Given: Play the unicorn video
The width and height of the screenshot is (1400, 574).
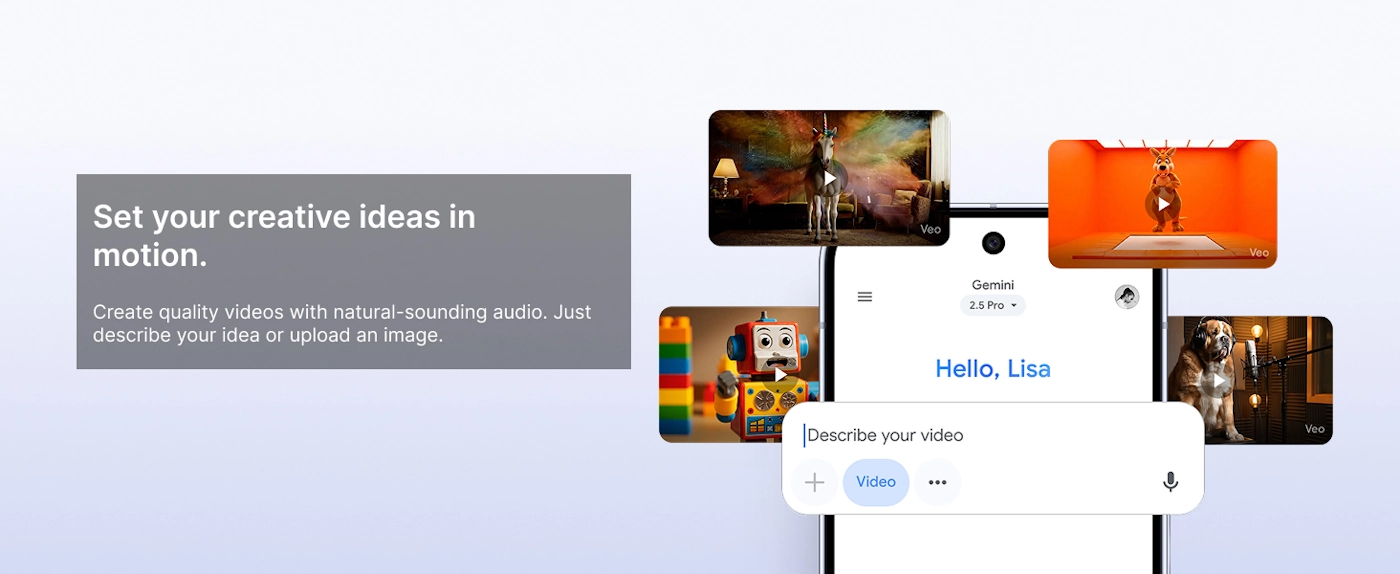Looking at the screenshot, I should pos(829,179).
